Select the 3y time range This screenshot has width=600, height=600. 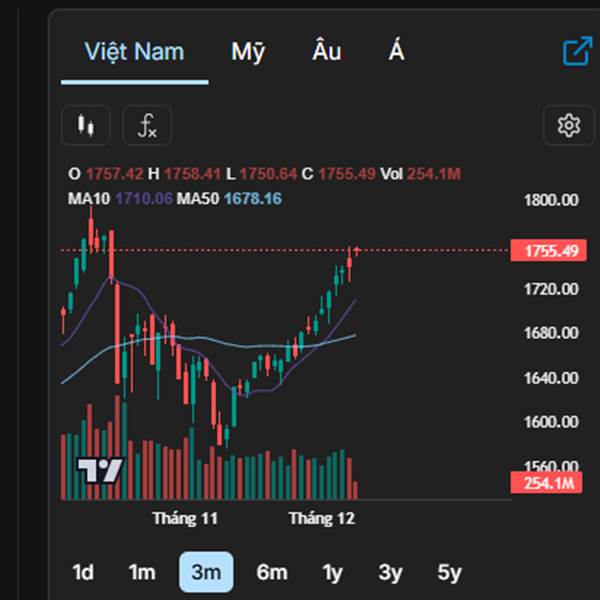point(390,572)
